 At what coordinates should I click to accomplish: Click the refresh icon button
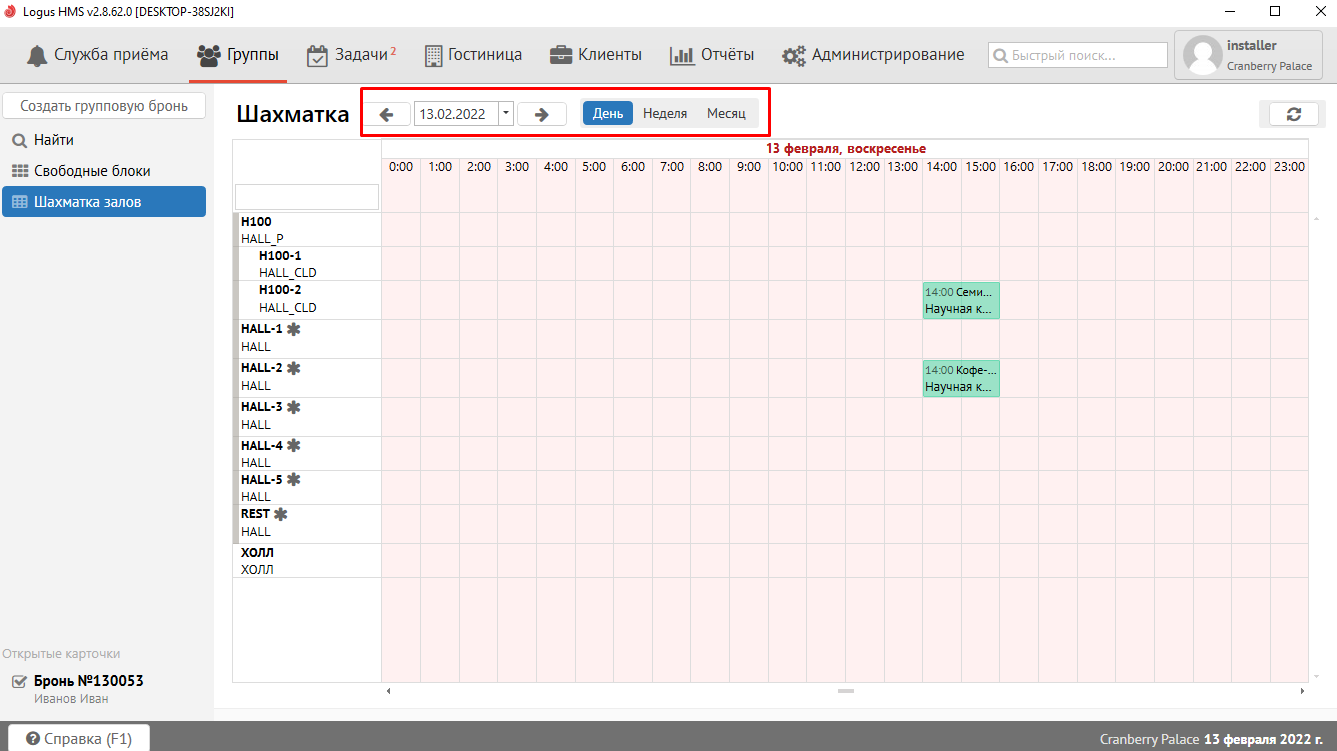pyautogui.click(x=1293, y=114)
